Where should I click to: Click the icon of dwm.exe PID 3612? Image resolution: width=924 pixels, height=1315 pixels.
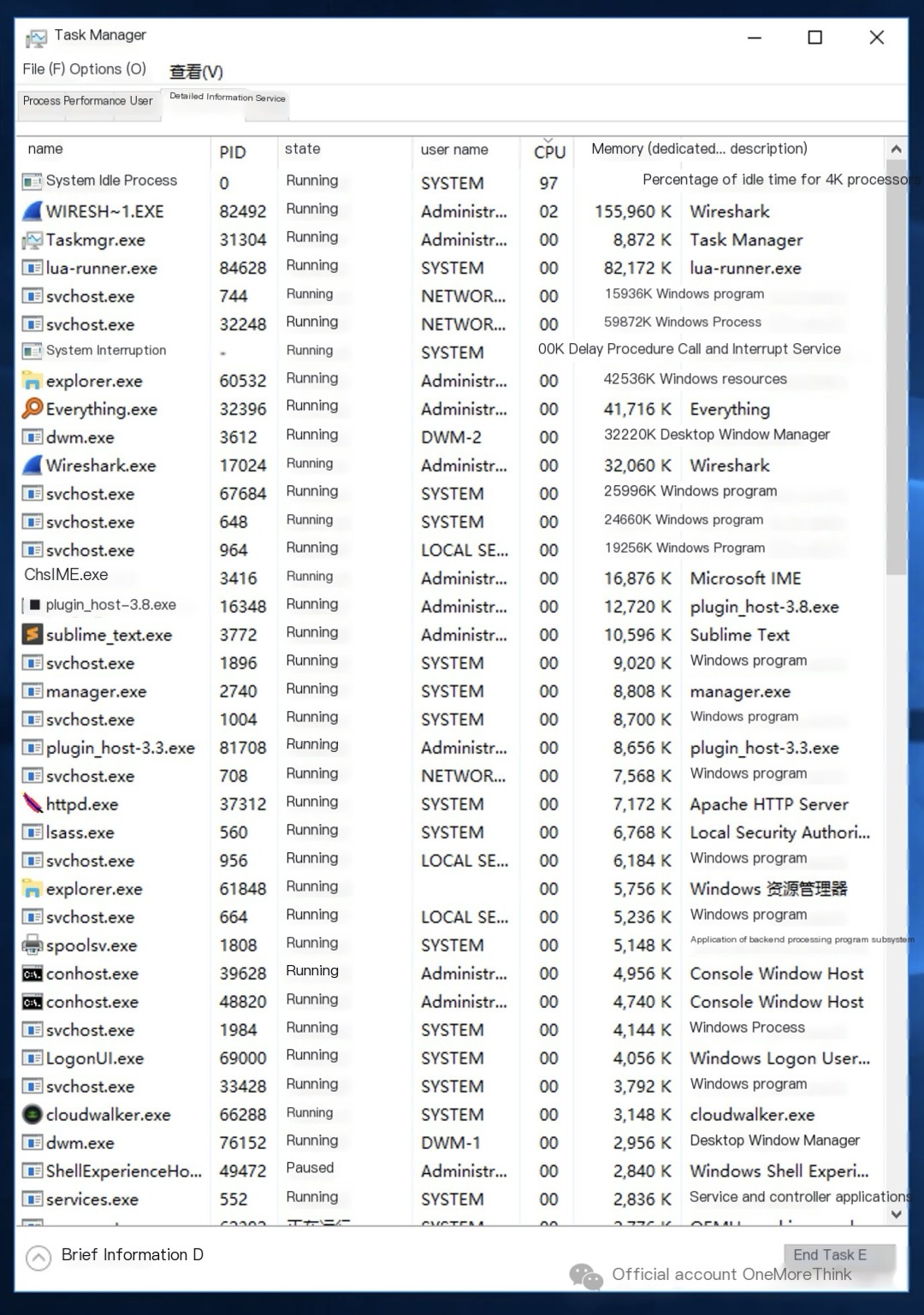(x=32, y=437)
